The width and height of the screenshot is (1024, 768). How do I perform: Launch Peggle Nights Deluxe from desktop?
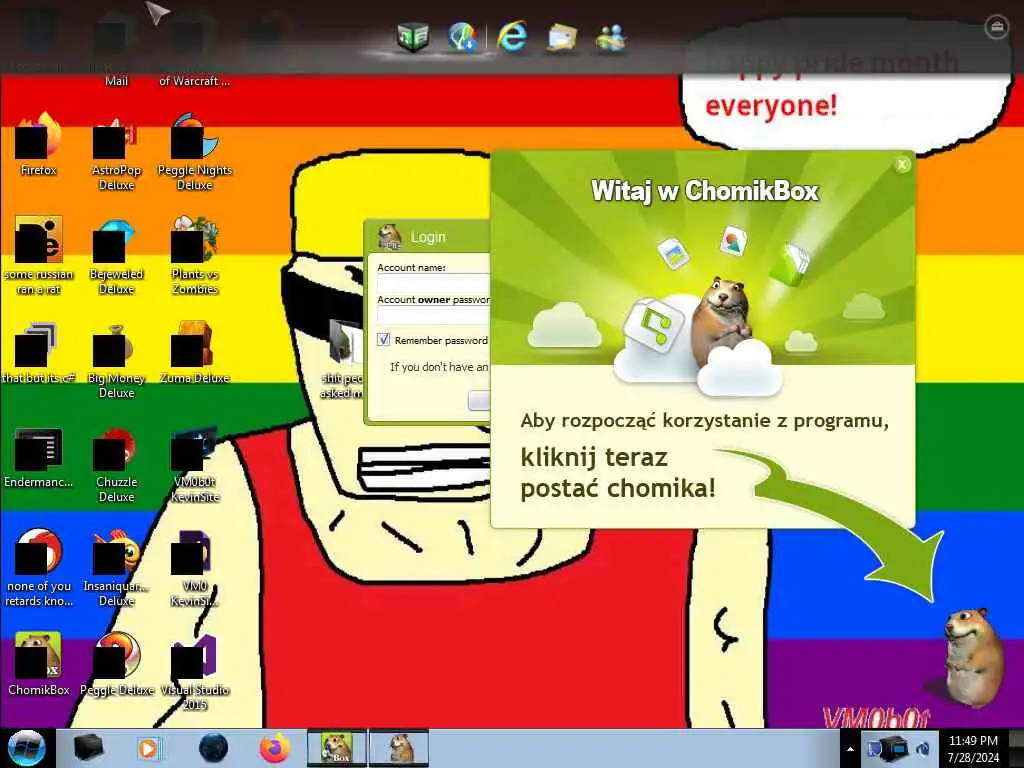[195, 152]
